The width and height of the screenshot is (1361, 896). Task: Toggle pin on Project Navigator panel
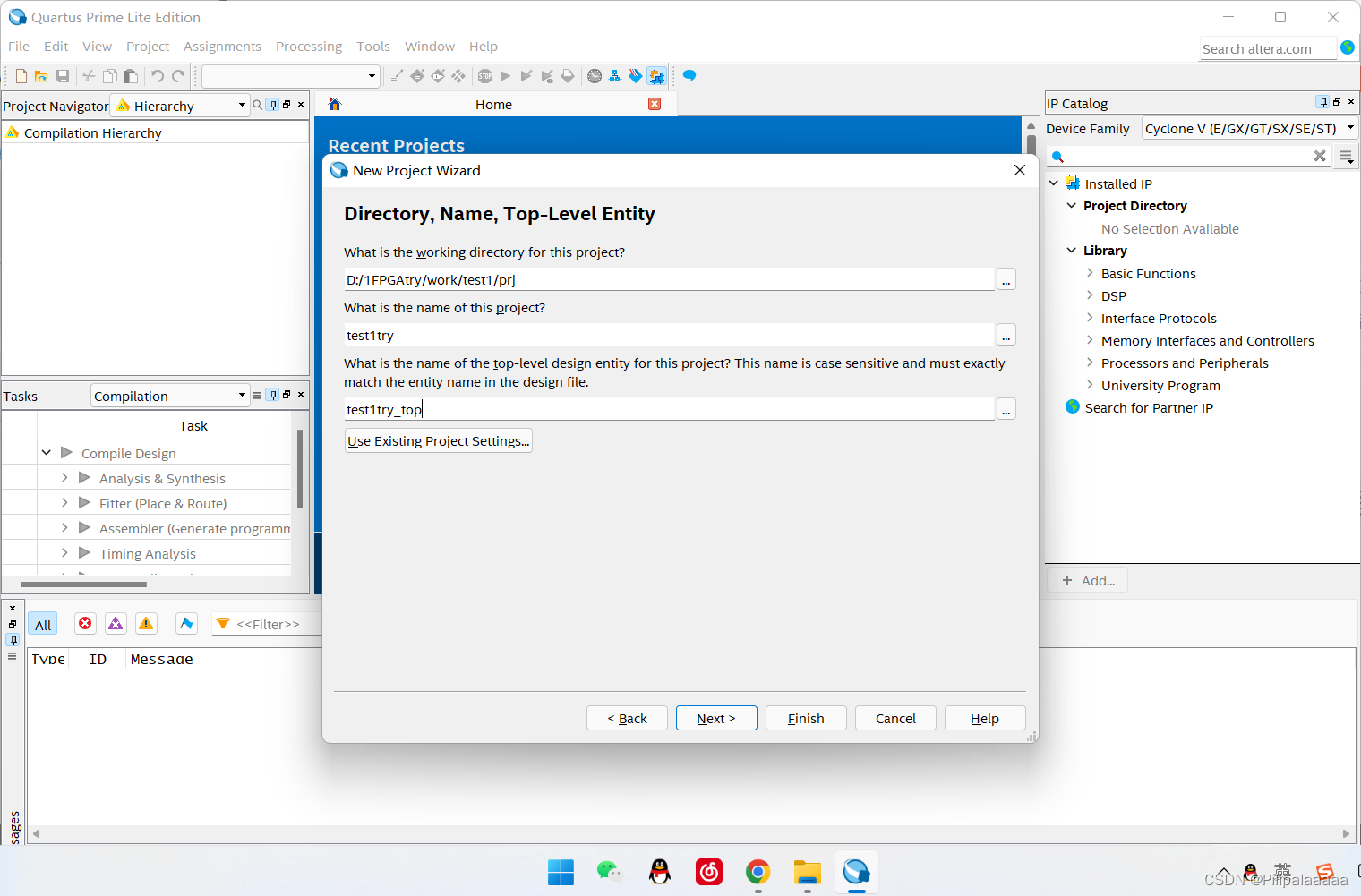(273, 105)
